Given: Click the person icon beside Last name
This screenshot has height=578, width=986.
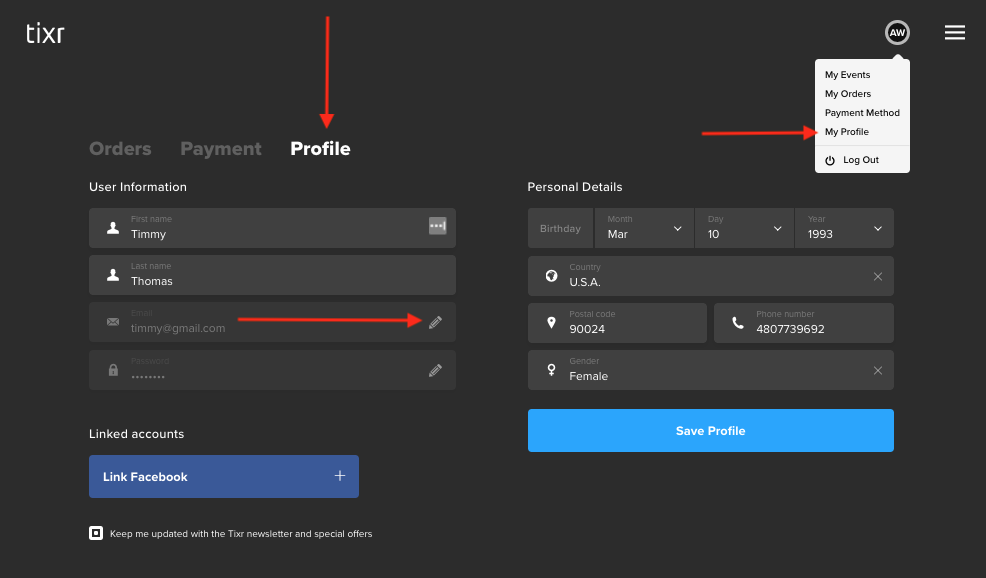Looking at the screenshot, I should pos(113,275).
